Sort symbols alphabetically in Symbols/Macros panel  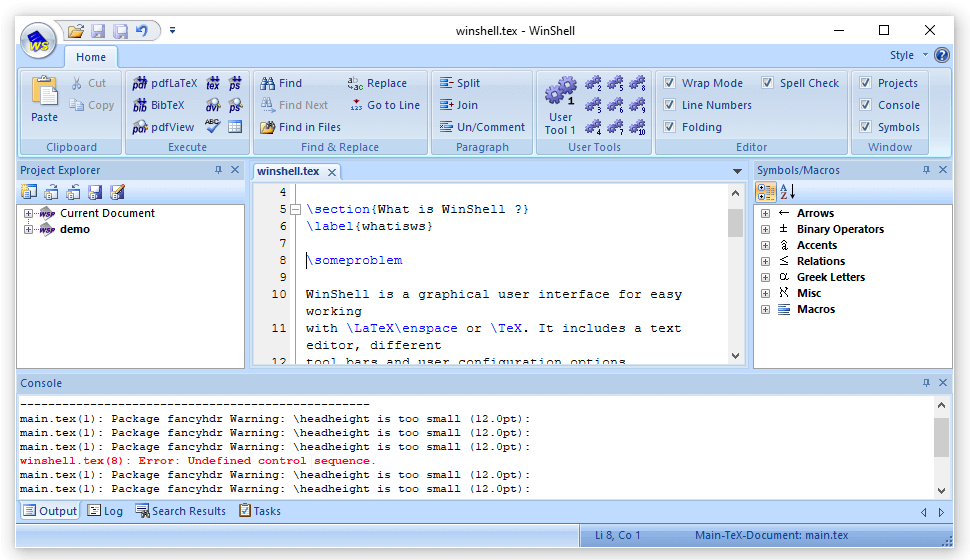tap(788, 192)
